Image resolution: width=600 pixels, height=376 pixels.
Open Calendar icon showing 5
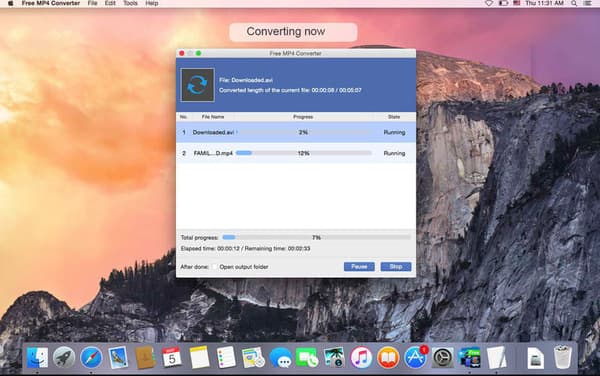[171, 357]
